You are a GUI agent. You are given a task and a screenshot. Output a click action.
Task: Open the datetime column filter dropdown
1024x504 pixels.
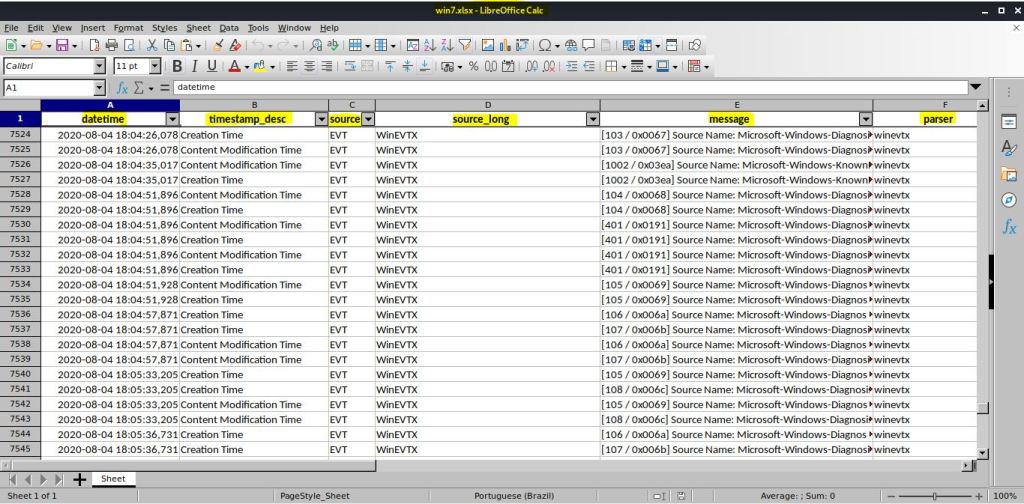172,119
